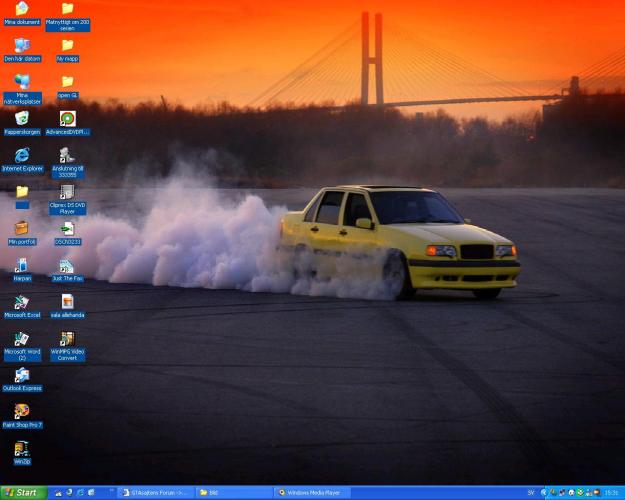
Task: Open the Cliprex DS DVD Player shortcut
Action: pos(67,192)
